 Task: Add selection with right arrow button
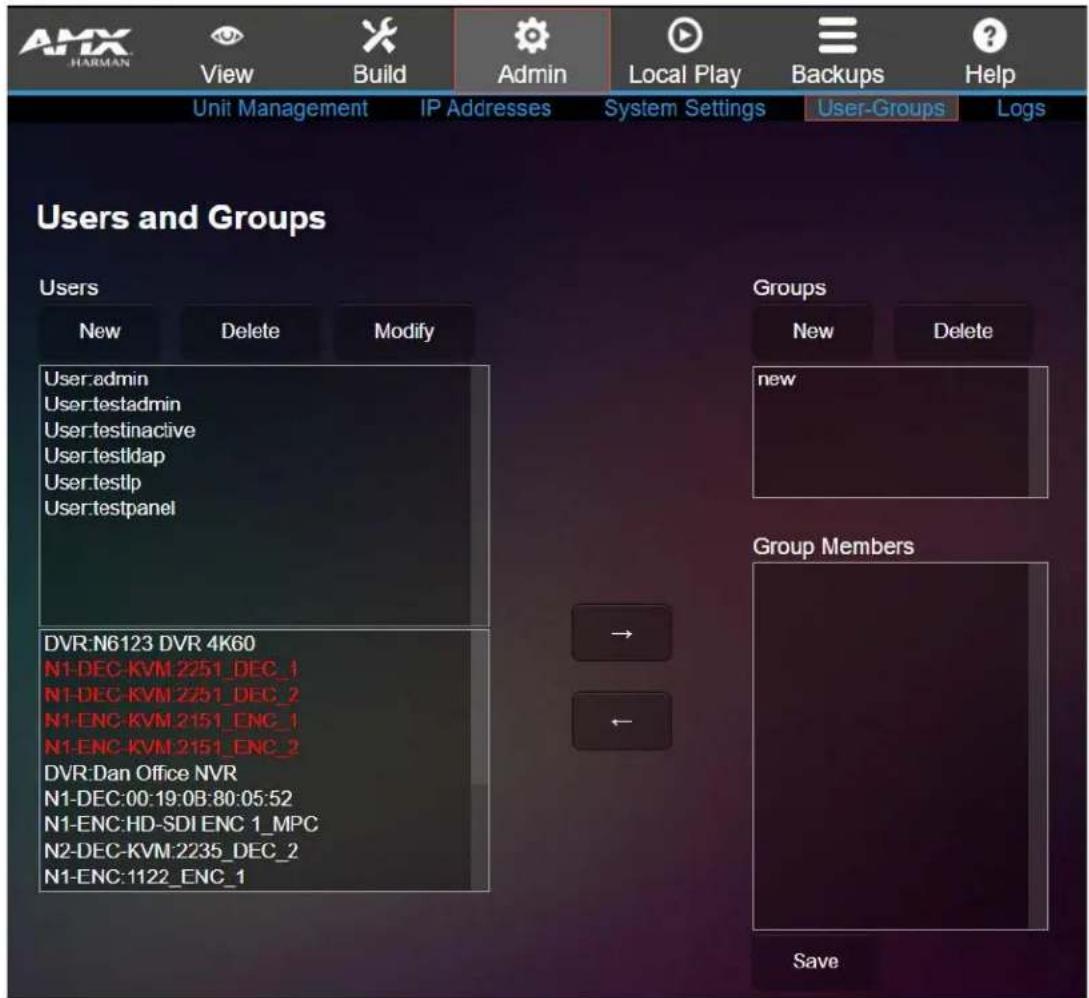pyautogui.click(x=622, y=633)
